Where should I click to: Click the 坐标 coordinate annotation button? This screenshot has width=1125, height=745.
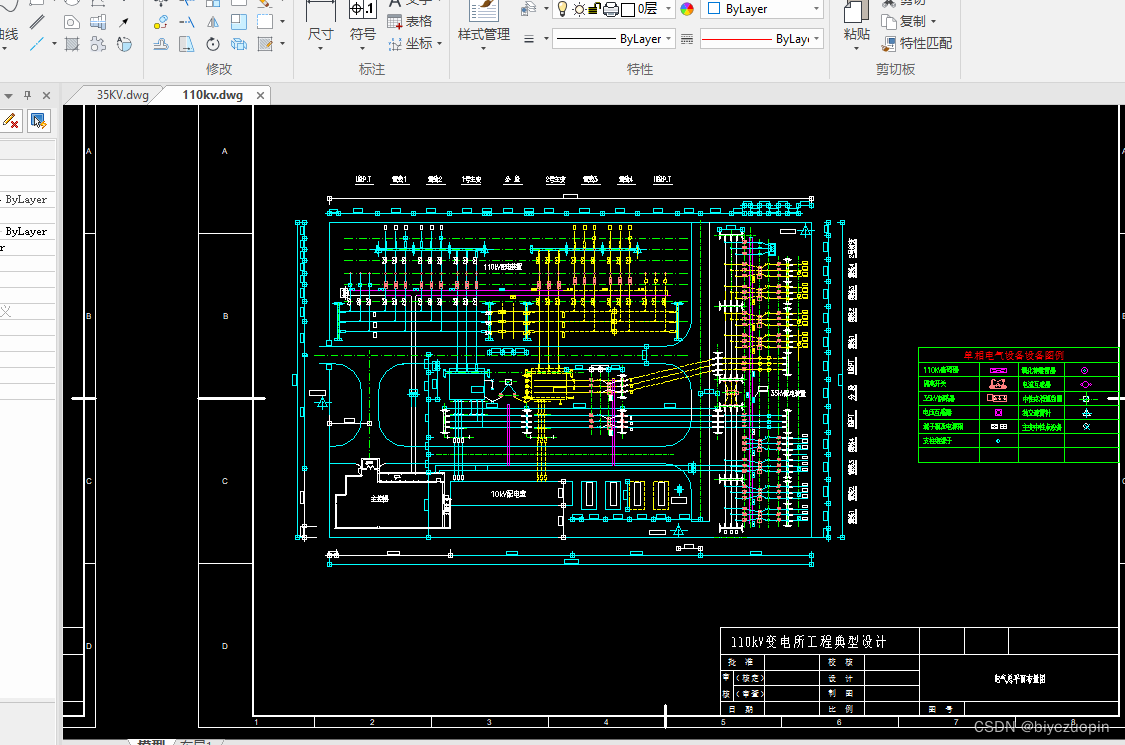click(x=410, y=44)
